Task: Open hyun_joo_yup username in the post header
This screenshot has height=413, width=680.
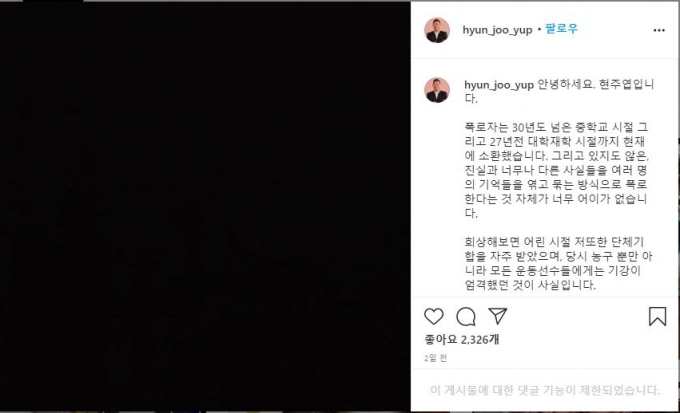Action: (497, 30)
